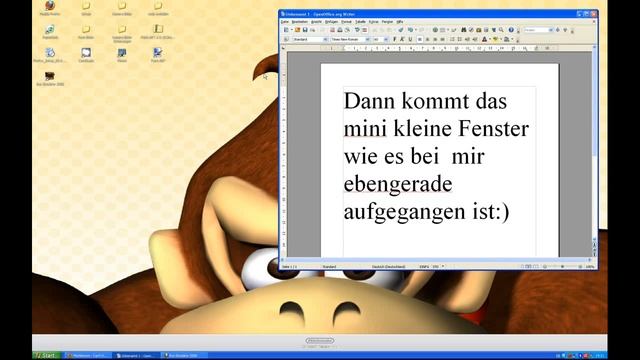Open the Ansicht menu
This screenshot has height=360, width=640.
(316, 22)
